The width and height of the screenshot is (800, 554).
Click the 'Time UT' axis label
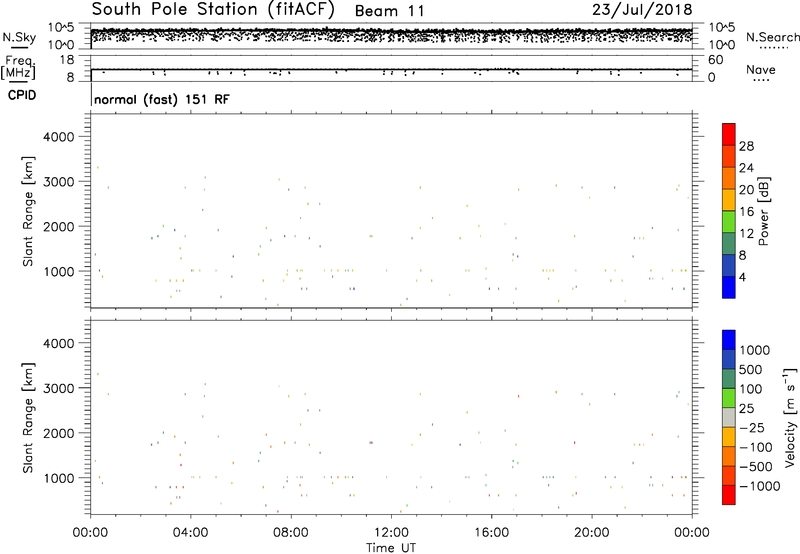(391, 548)
